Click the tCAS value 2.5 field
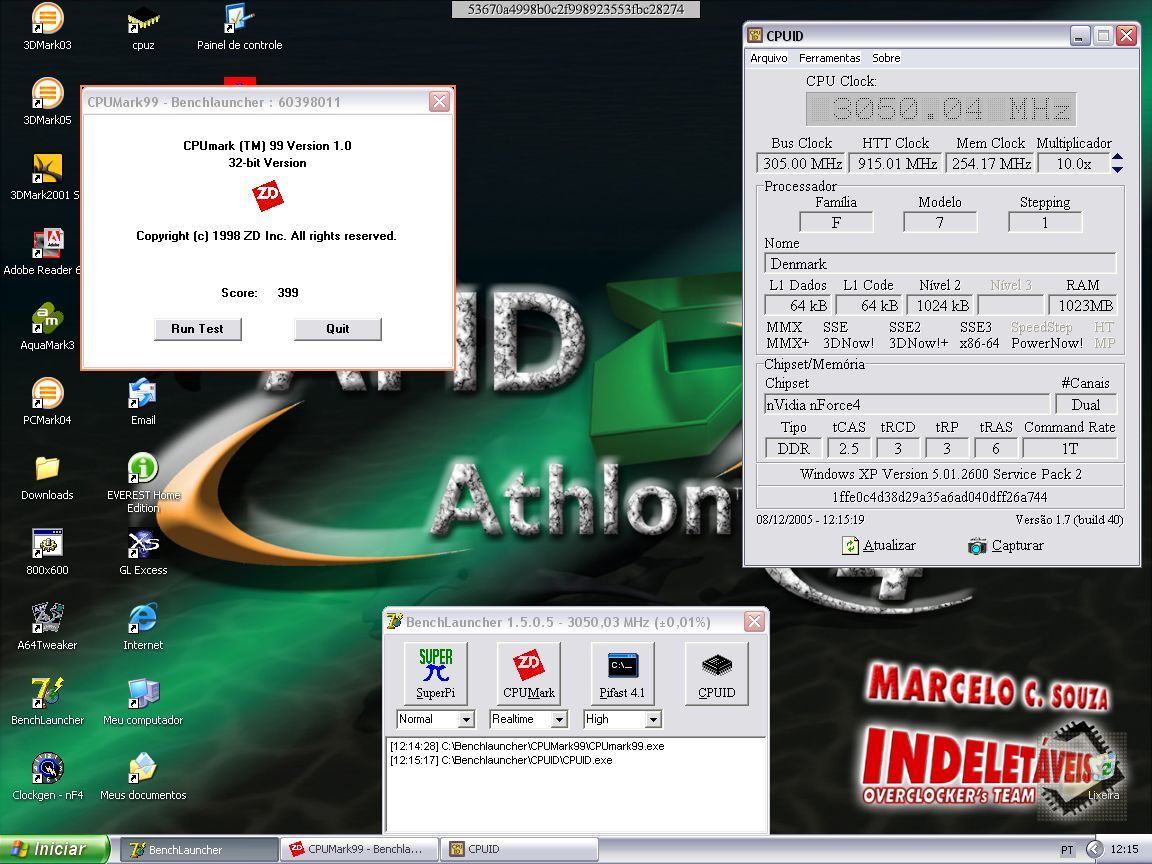This screenshot has height=864, width=1152. (849, 448)
